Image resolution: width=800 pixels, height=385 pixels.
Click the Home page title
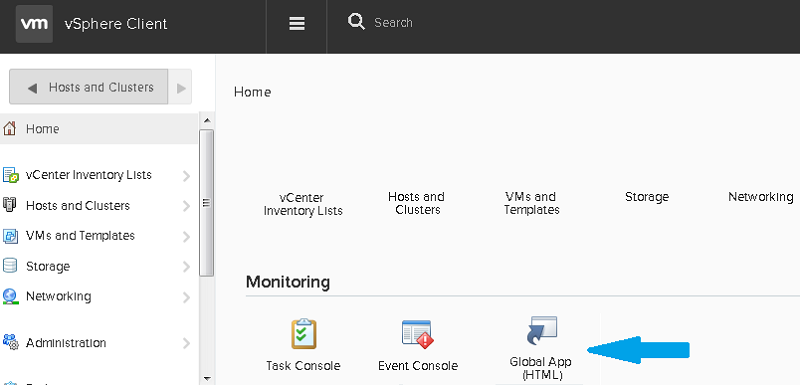252,92
